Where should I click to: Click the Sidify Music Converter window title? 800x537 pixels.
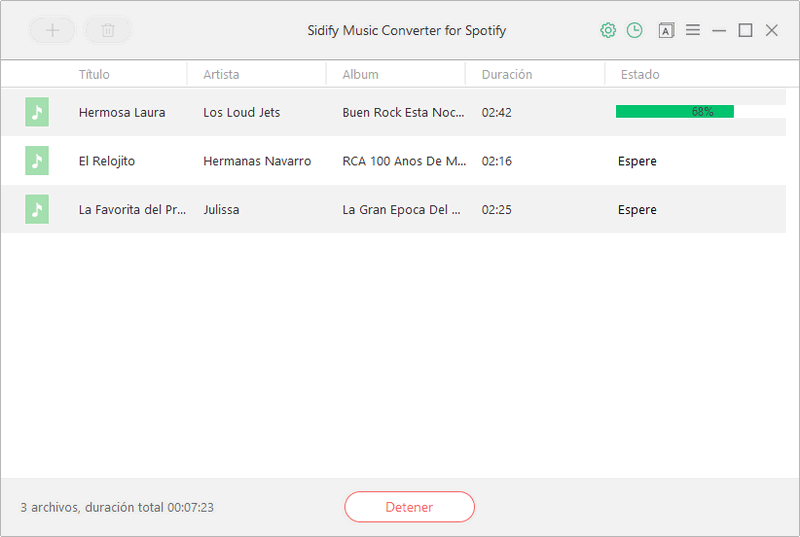[407, 31]
